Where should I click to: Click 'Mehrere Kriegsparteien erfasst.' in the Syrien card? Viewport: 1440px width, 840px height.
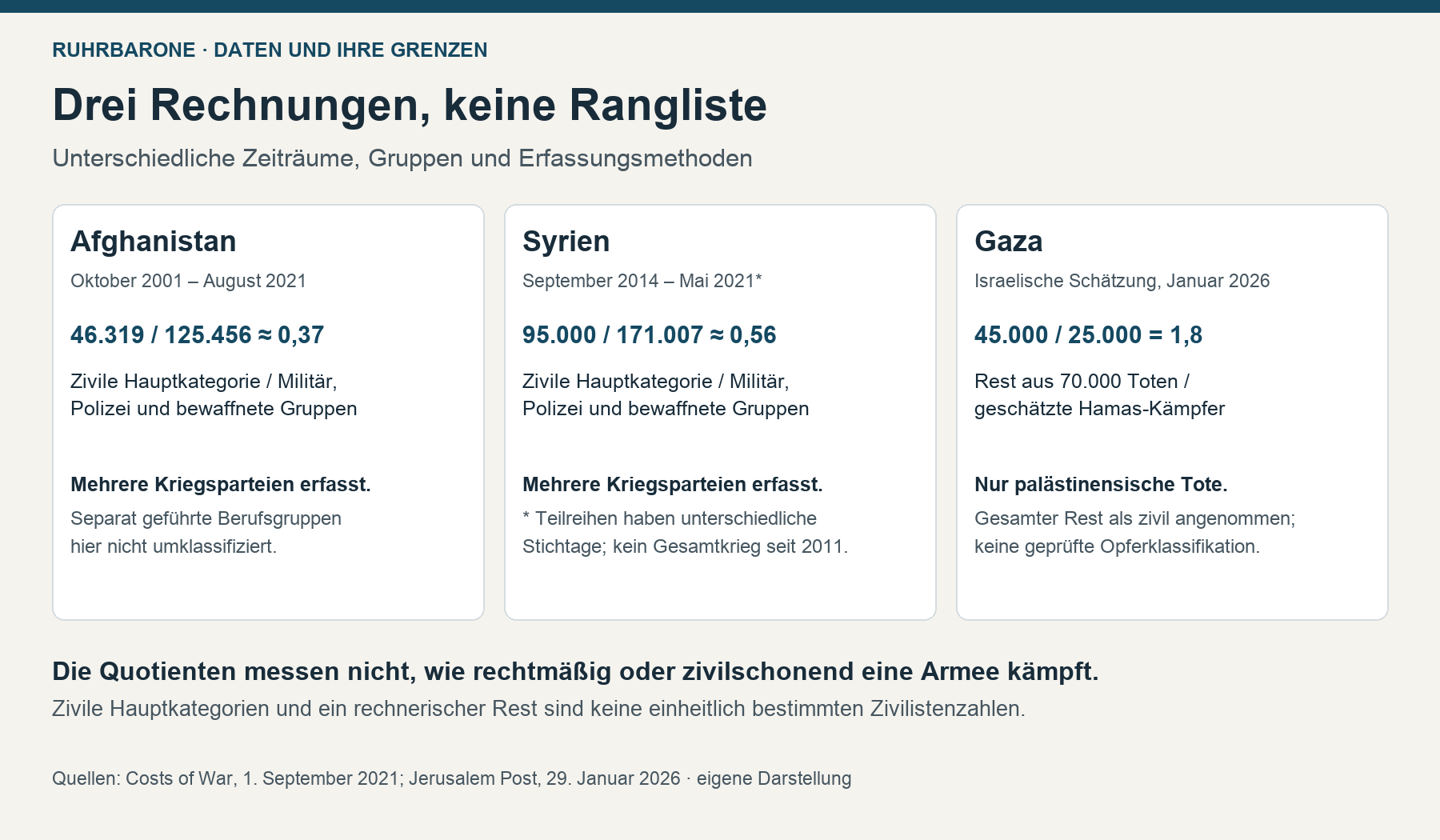[x=673, y=484]
